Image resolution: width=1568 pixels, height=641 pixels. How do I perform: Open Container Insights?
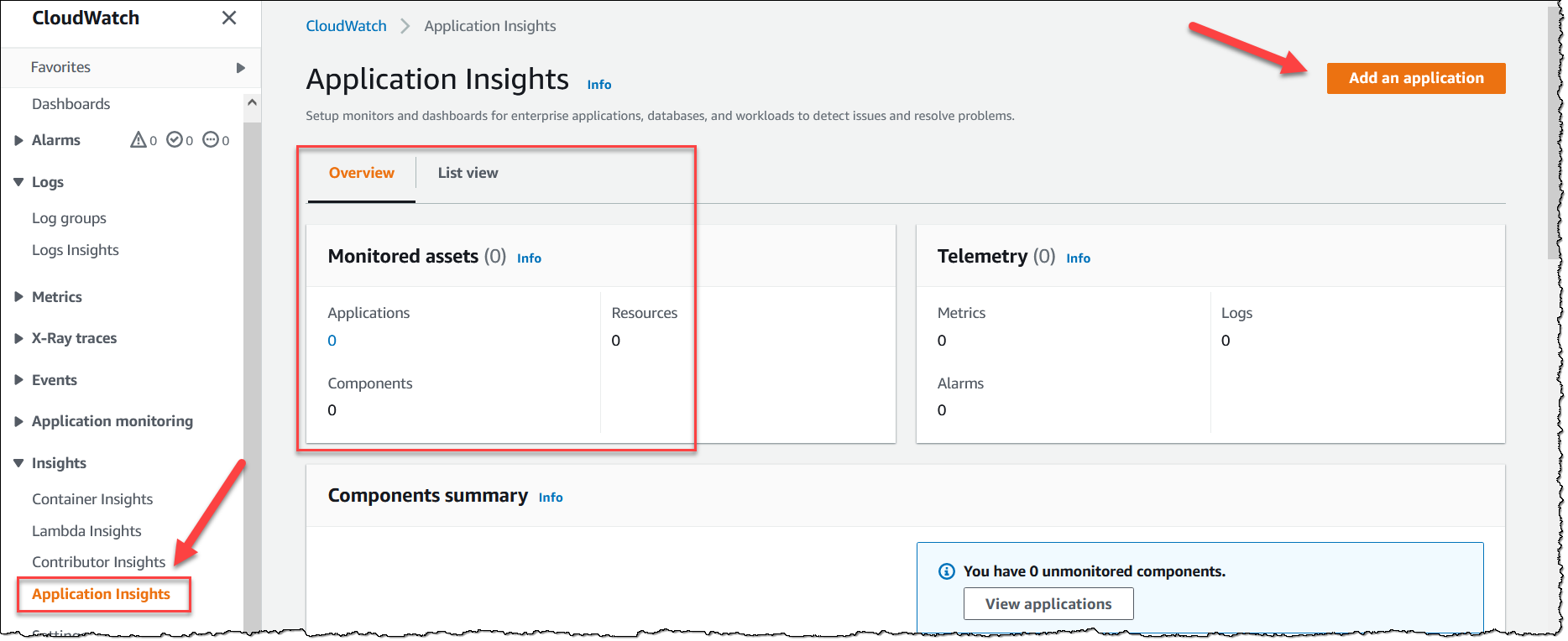92,499
